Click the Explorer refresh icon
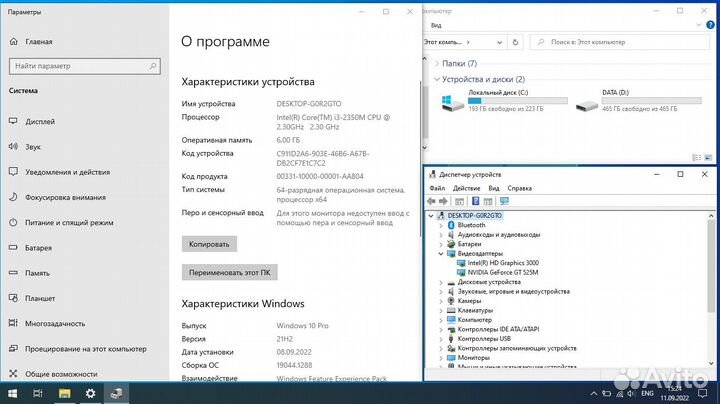Image resolution: width=720 pixels, height=404 pixels. pos(515,42)
